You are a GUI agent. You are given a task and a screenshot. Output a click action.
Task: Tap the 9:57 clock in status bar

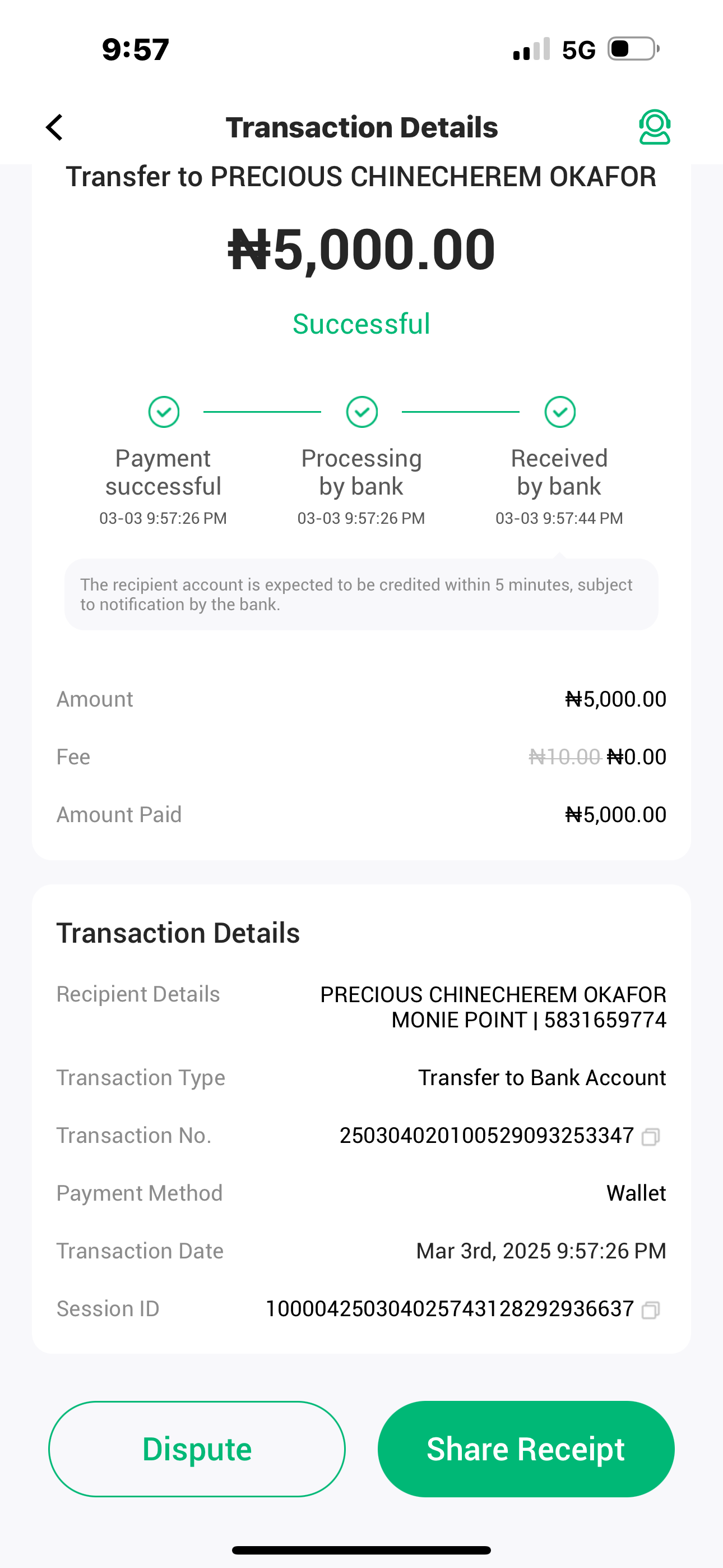(135, 49)
